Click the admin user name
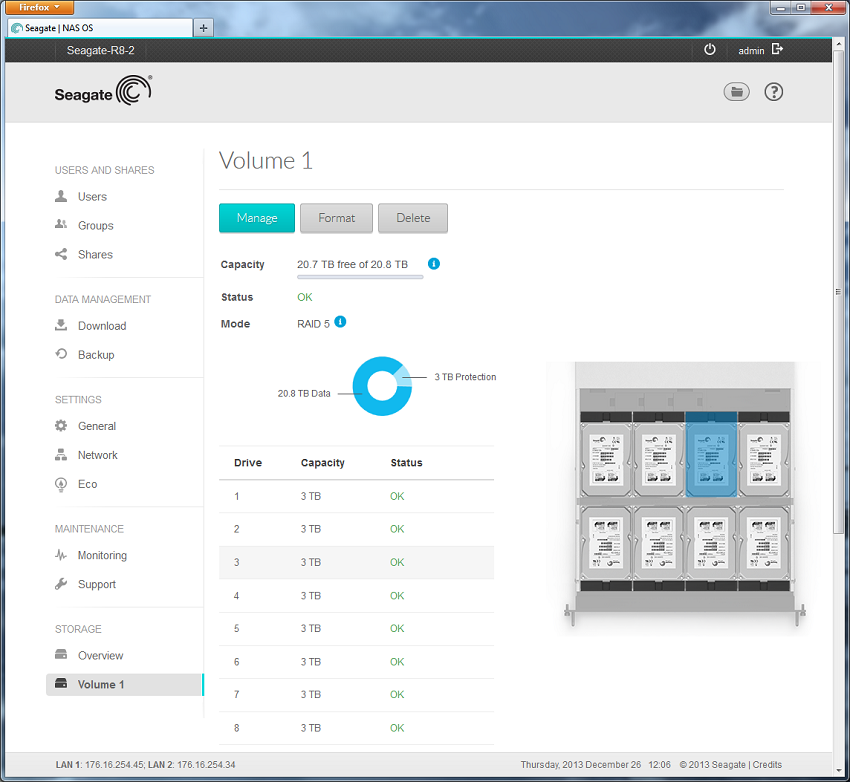This screenshot has width=850, height=782. click(751, 50)
